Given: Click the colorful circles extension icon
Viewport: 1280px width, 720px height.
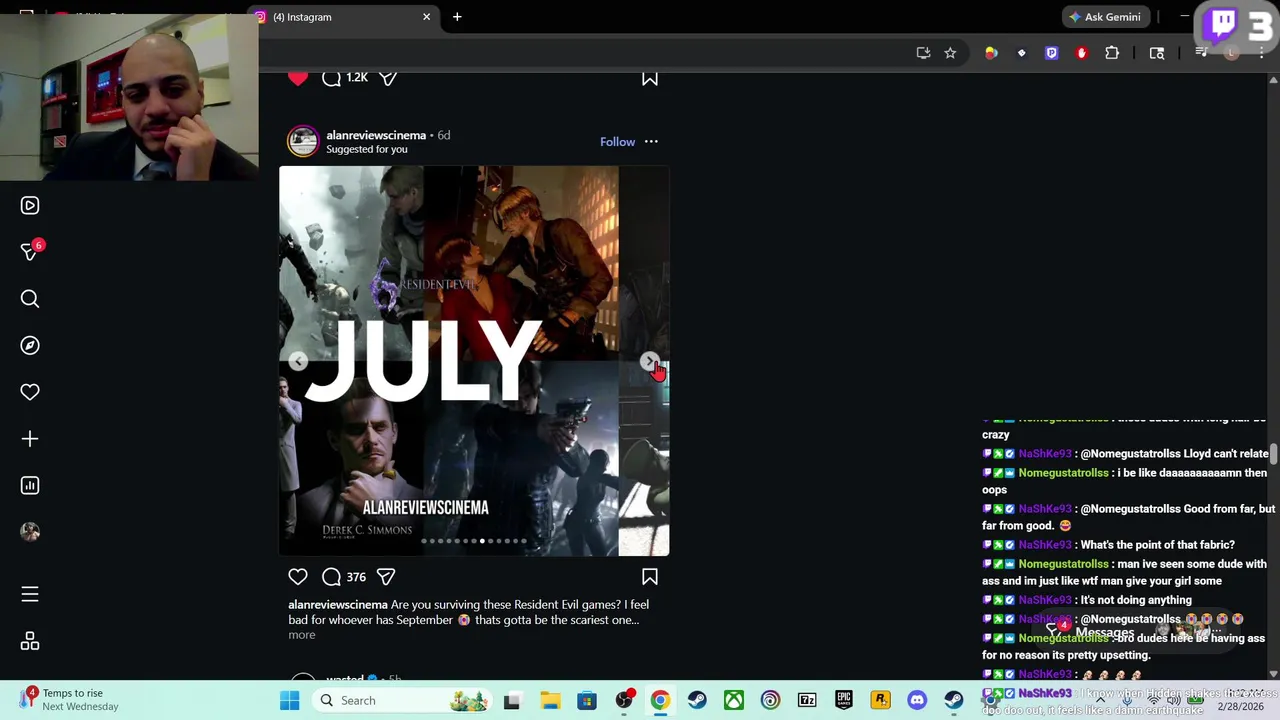Looking at the screenshot, I should pyautogui.click(x=991, y=53).
